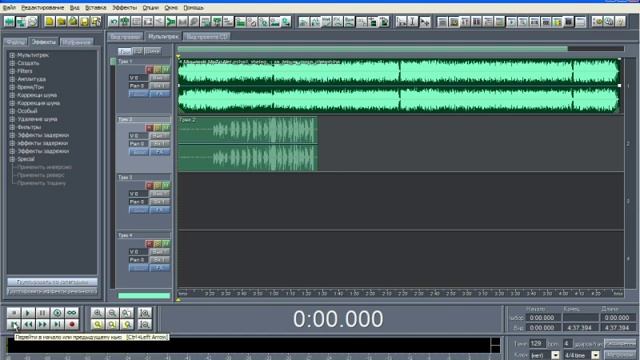Screen dimensions: 640x360
Task: Pause playback using the Pause button
Action: pyautogui.click(x=42, y=313)
